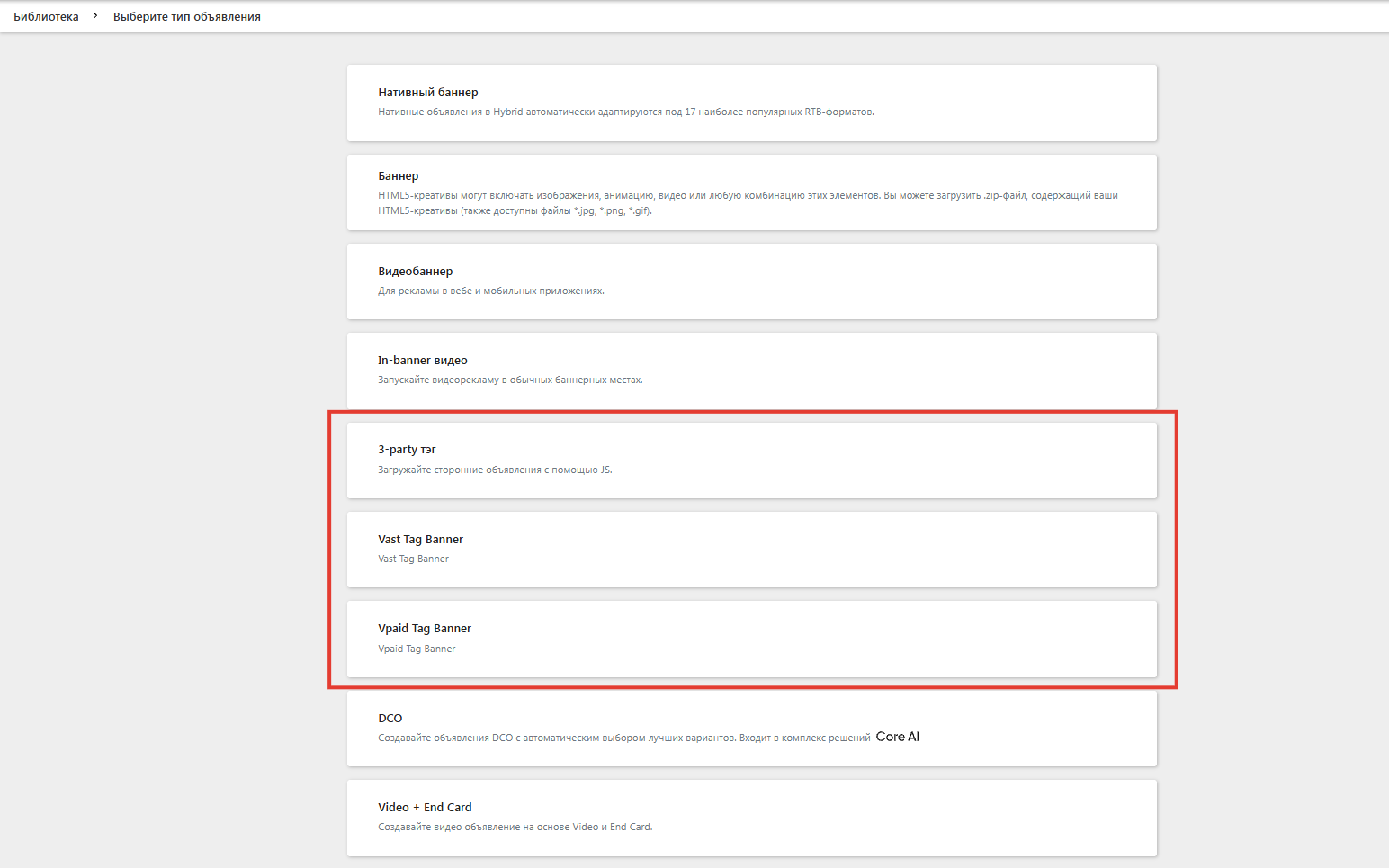Click the Core AI logo
This screenshot has width=1389, height=868.
coord(897,737)
